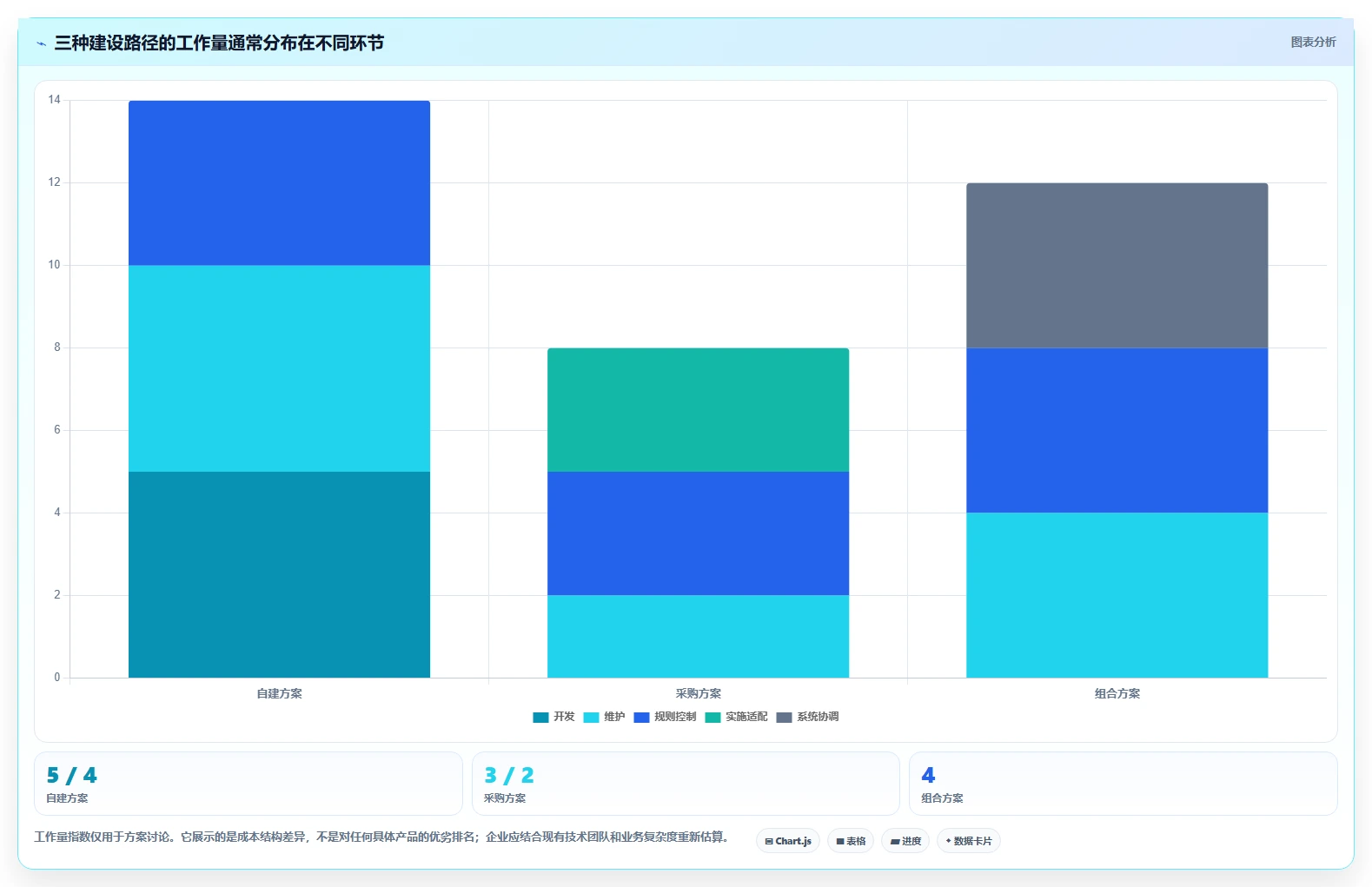Toggle the 维护 legend color swatch
The width and height of the screenshot is (1372, 887).
(591, 718)
